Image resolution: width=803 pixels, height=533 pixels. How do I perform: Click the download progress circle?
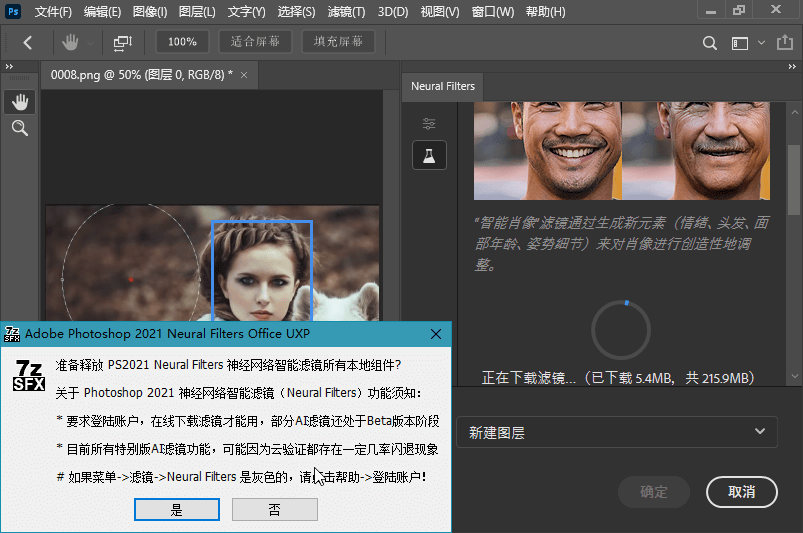click(621, 330)
